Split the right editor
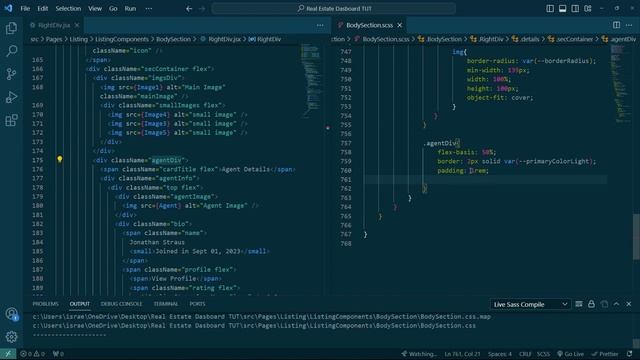The image size is (640, 360). click(x=616, y=25)
